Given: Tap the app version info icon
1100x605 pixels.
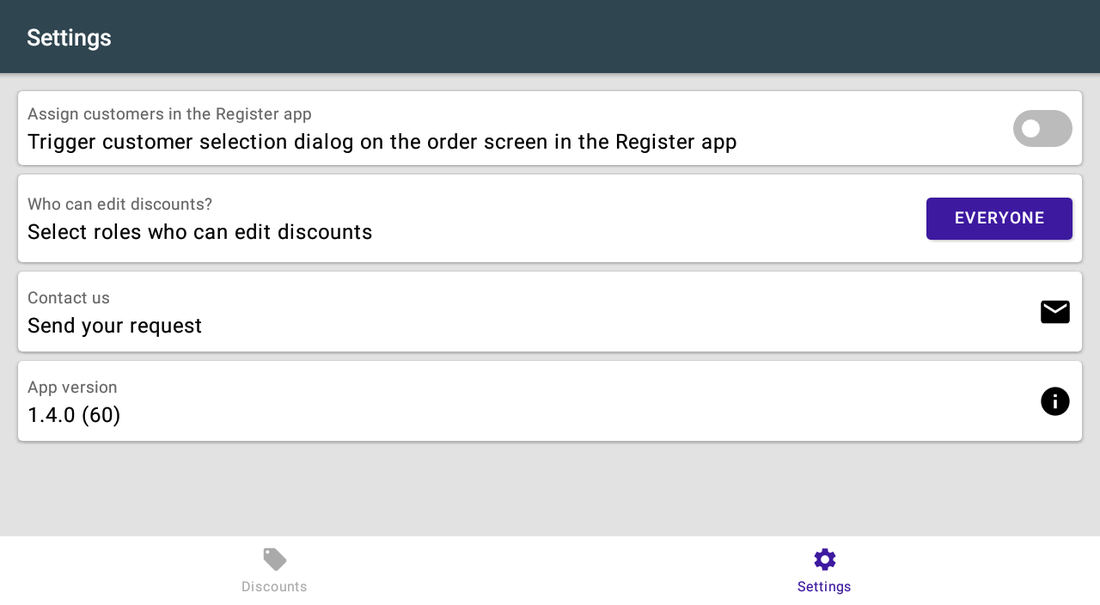Looking at the screenshot, I should [1054, 401].
